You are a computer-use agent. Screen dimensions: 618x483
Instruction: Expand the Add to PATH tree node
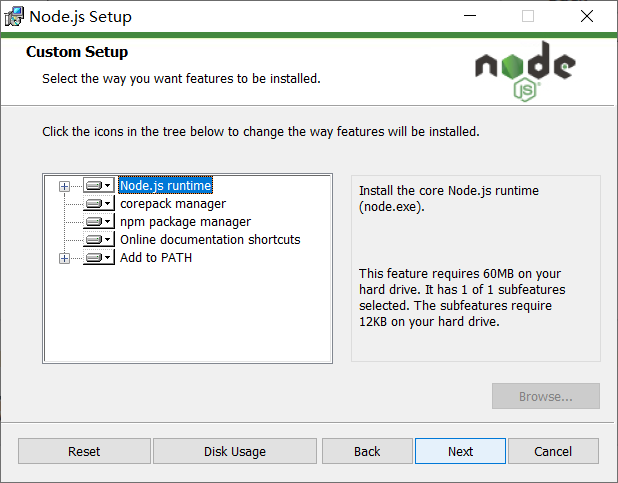coord(64,258)
